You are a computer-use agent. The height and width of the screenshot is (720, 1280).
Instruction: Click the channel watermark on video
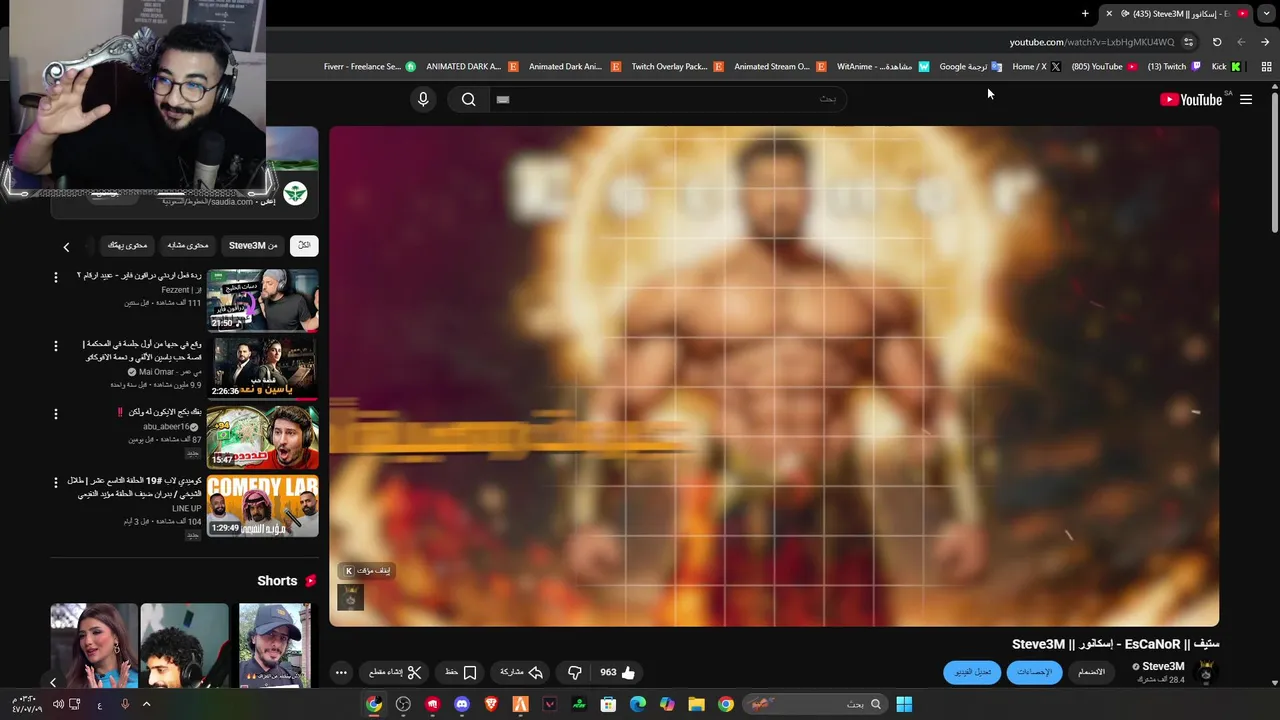[350, 596]
